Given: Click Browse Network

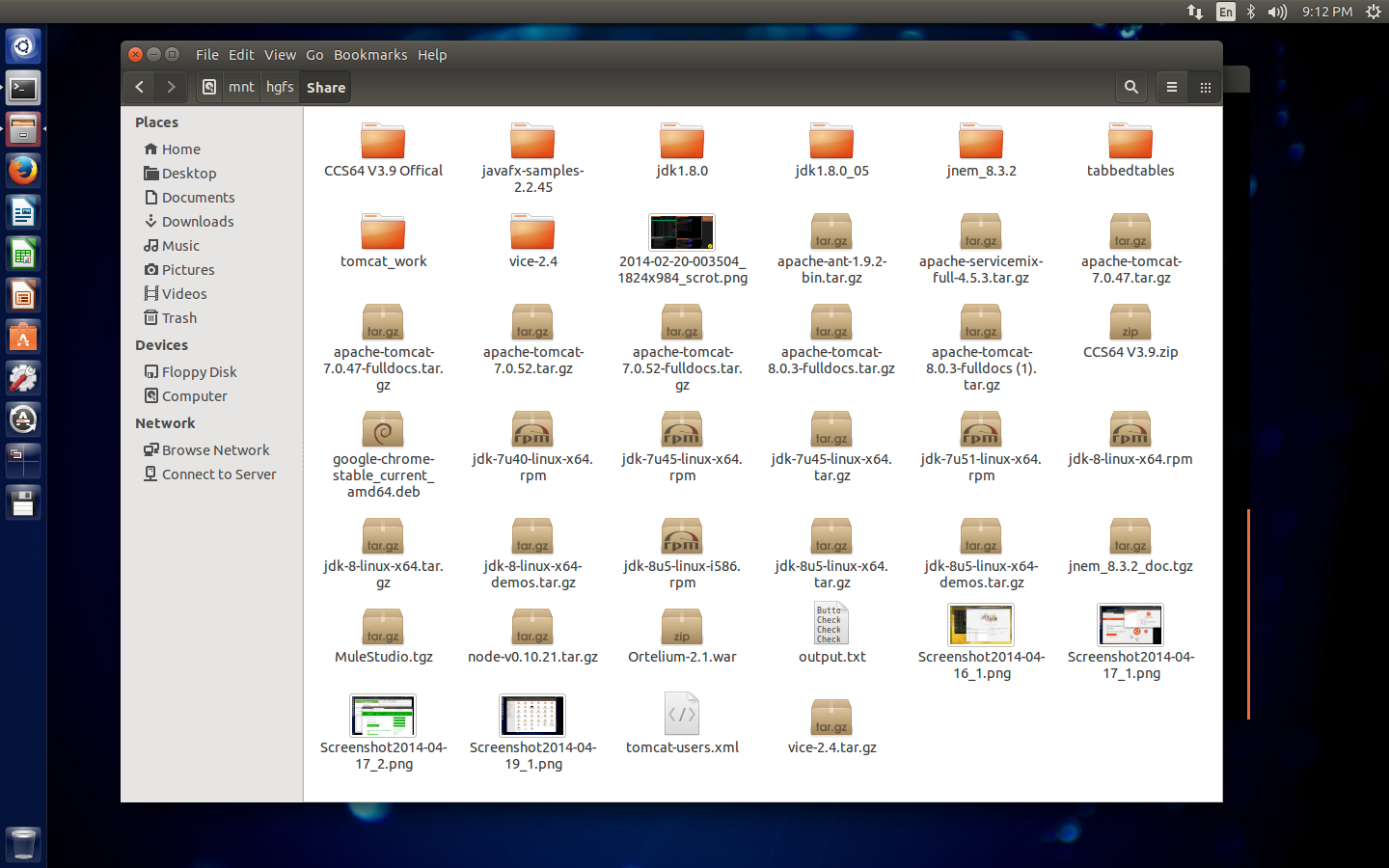Looking at the screenshot, I should coord(206,450).
